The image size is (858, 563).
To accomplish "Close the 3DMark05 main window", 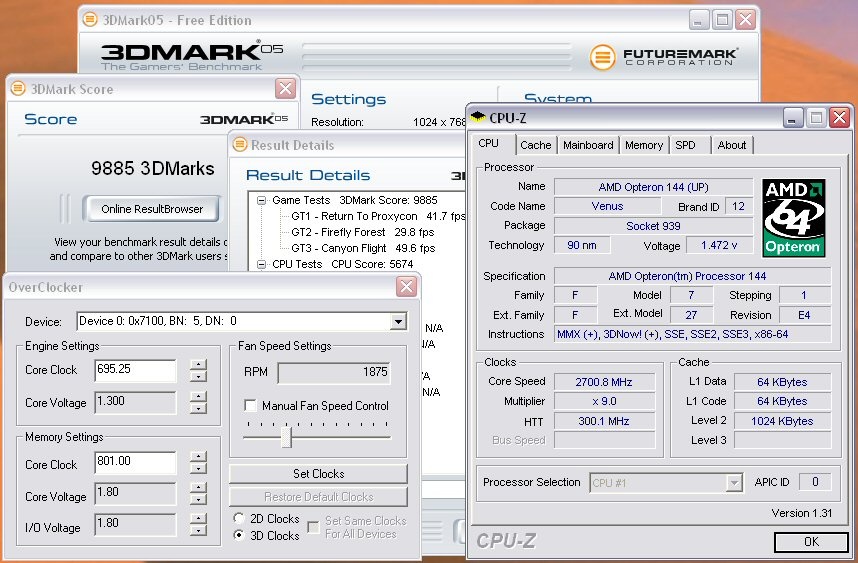I will click(745, 20).
